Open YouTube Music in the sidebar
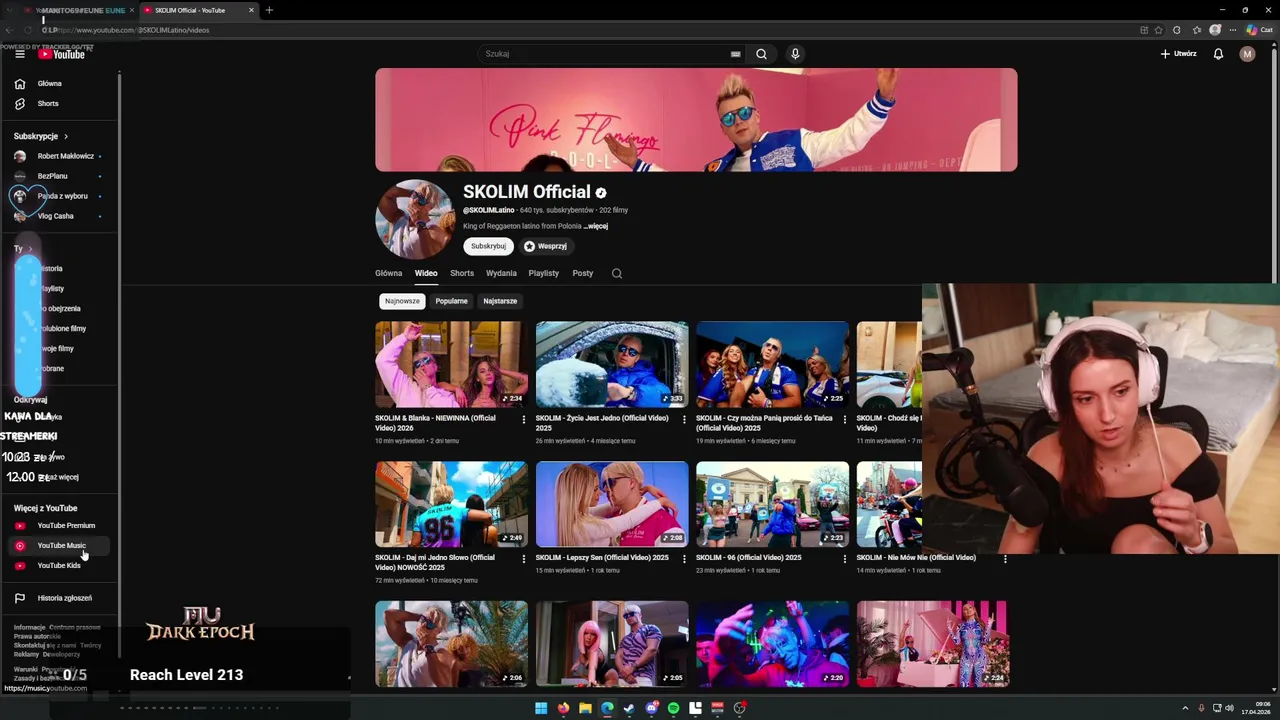Viewport: 1280px width, 720px height. pos(60,545)
